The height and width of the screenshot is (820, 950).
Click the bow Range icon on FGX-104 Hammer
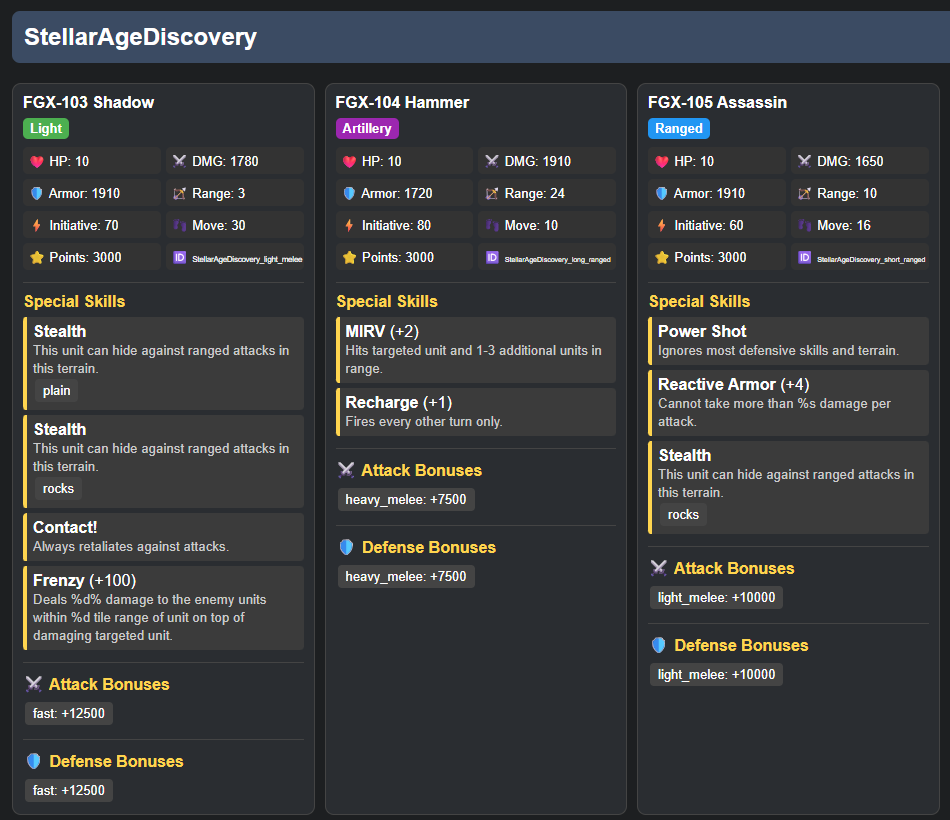click(492, 193)
